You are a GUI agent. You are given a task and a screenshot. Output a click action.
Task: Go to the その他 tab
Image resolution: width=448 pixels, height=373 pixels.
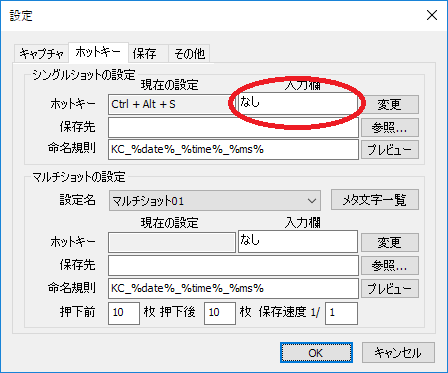click(189, 54)
